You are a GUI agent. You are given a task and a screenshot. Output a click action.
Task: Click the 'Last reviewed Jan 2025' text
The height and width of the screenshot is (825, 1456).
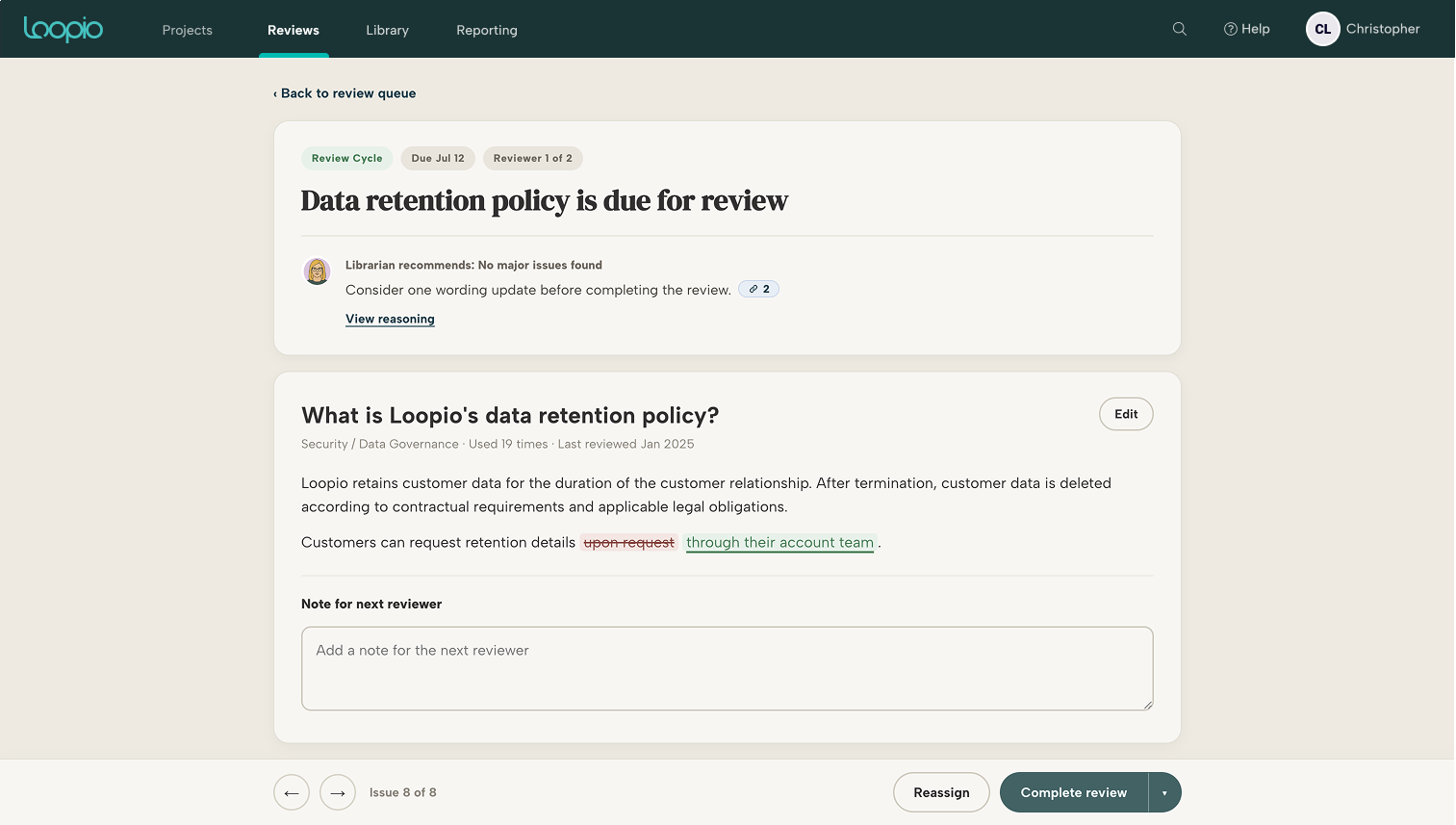(626, 444)
